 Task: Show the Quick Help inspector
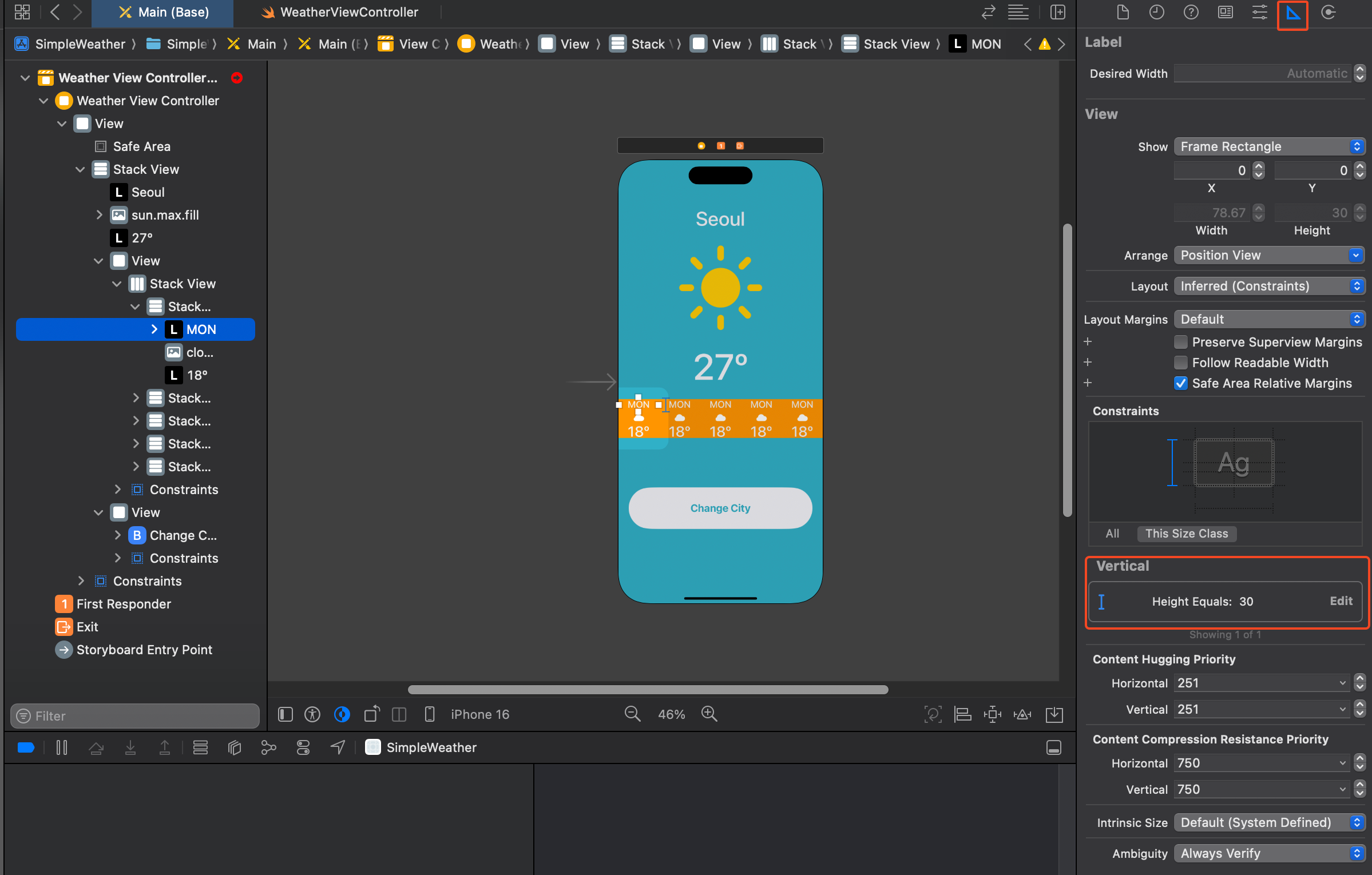(1191, 13)
